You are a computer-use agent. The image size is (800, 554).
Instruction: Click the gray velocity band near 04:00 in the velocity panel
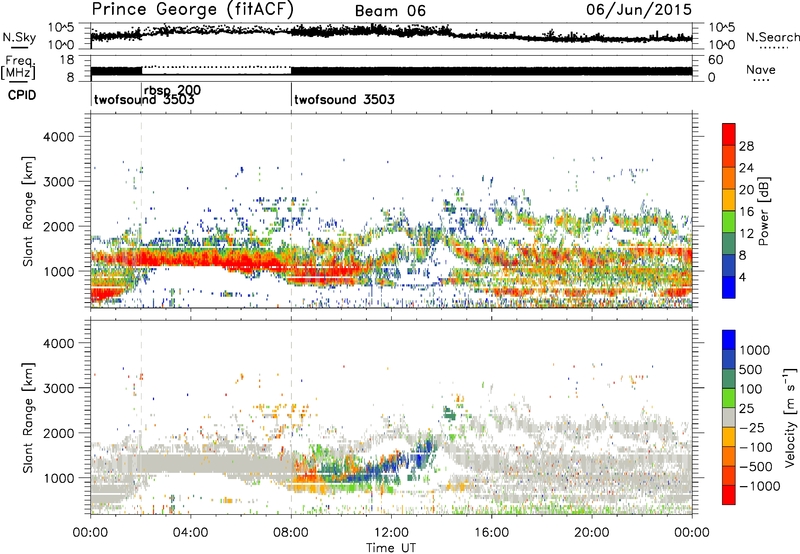click(190, 463)
